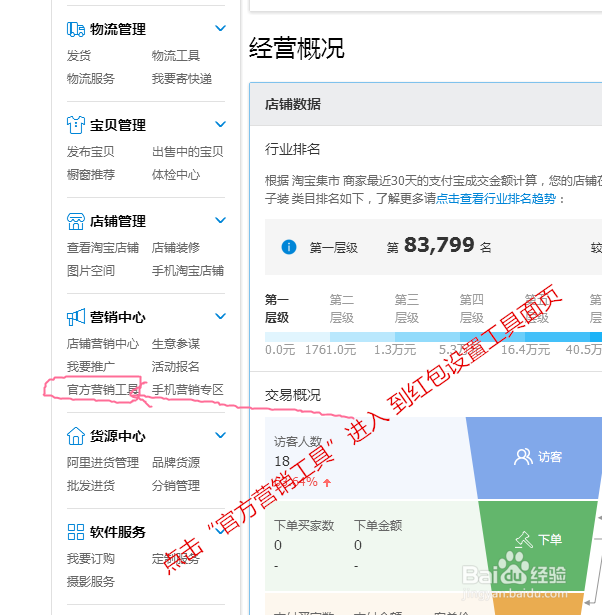The height and width of the screenshot is (615, 602).
Task: Open 软件服务 menu heading
Action: (118, 532)
